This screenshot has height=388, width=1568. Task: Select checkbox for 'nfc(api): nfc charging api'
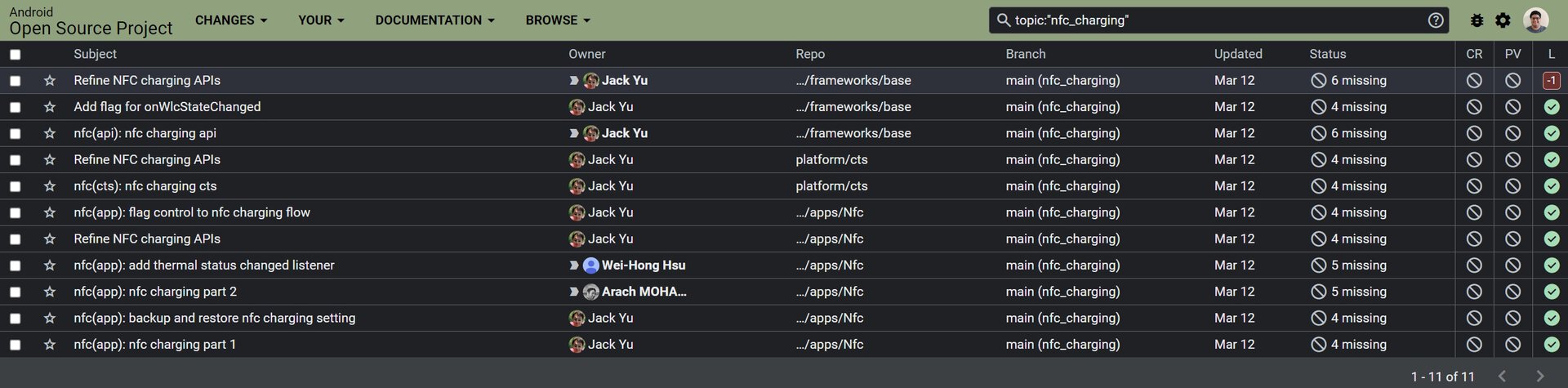(15, 133)
